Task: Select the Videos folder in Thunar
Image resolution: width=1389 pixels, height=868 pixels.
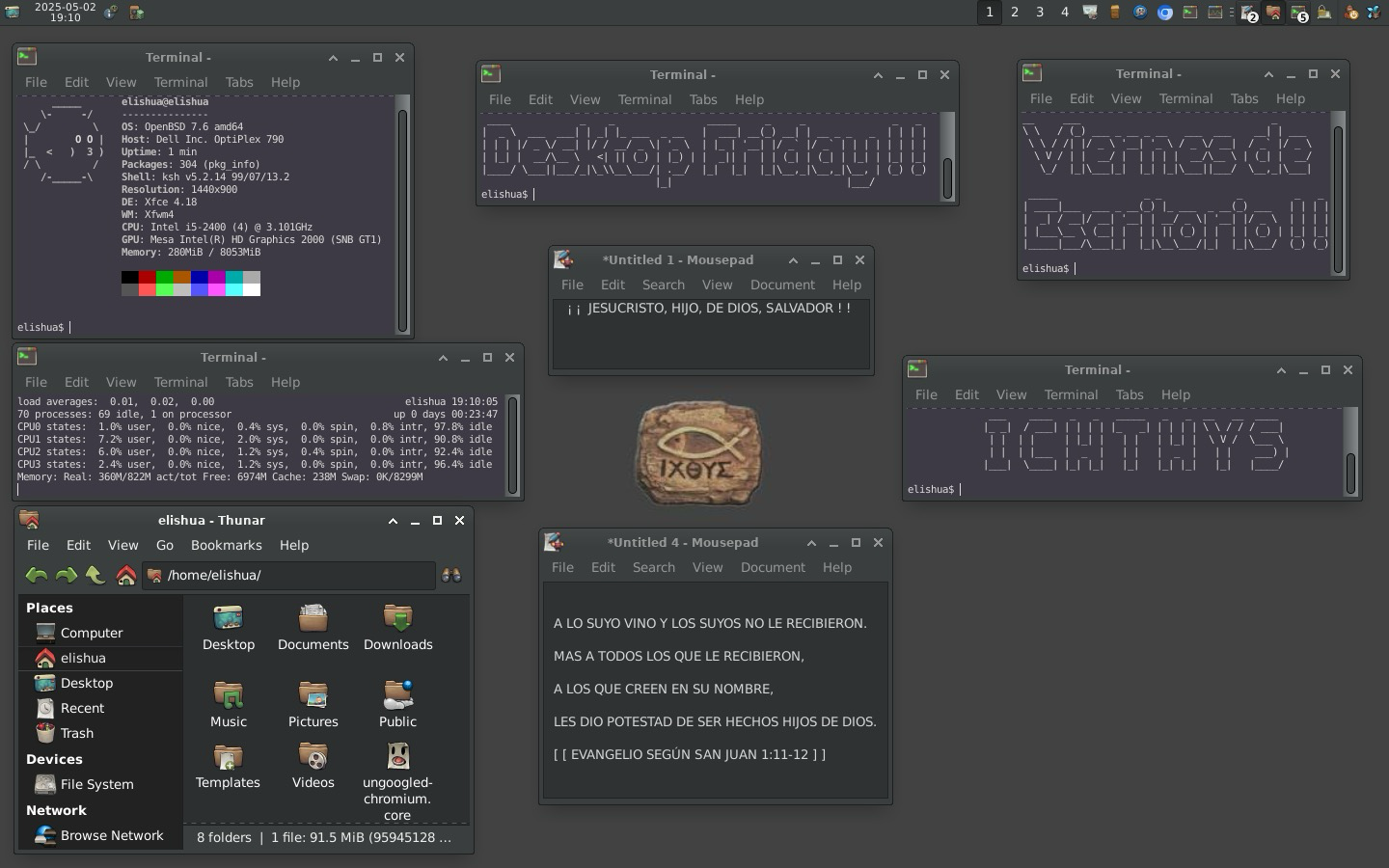Action: 313,767
